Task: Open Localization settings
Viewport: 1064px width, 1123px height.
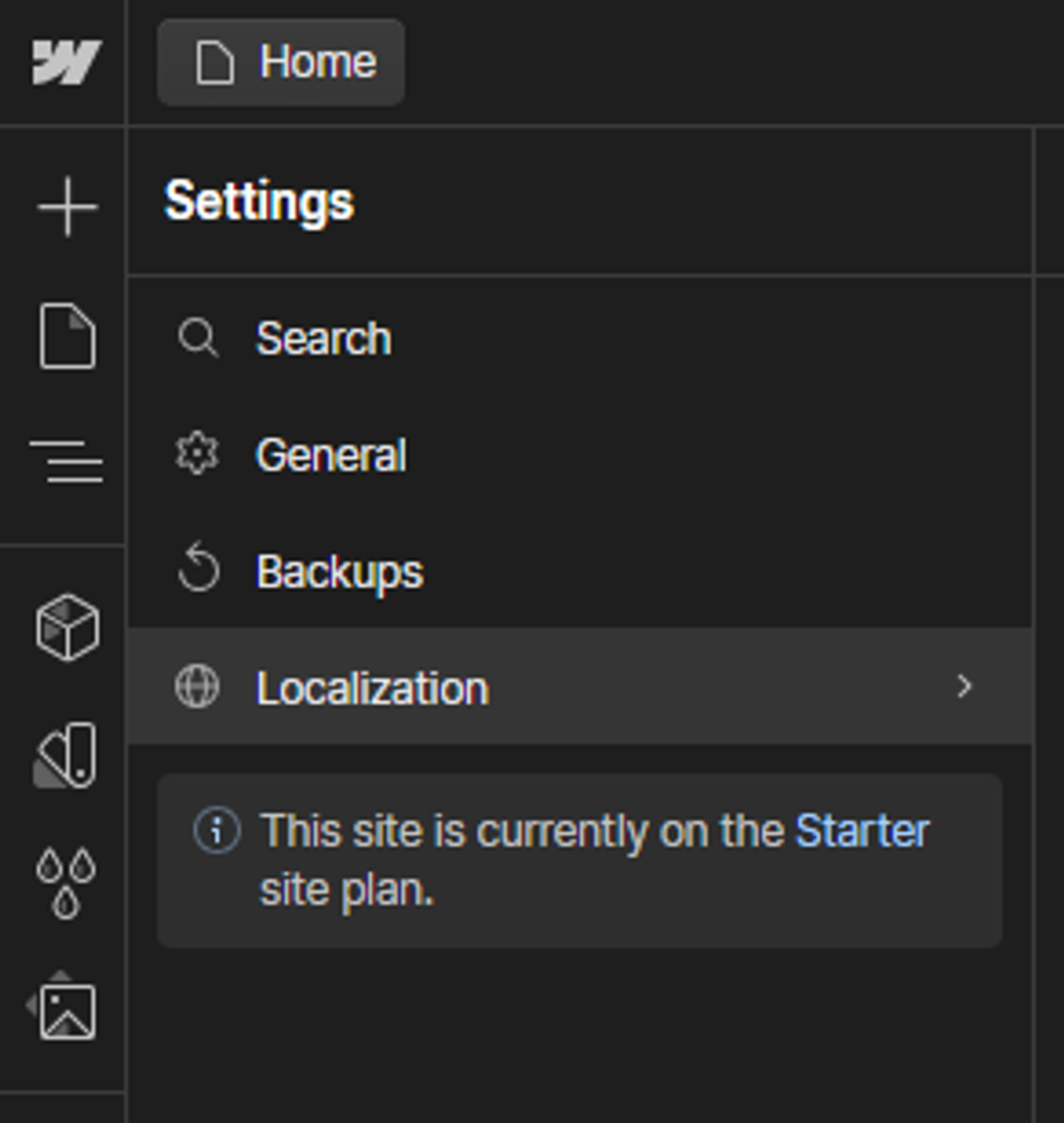Action: click(x=580, y=687)
